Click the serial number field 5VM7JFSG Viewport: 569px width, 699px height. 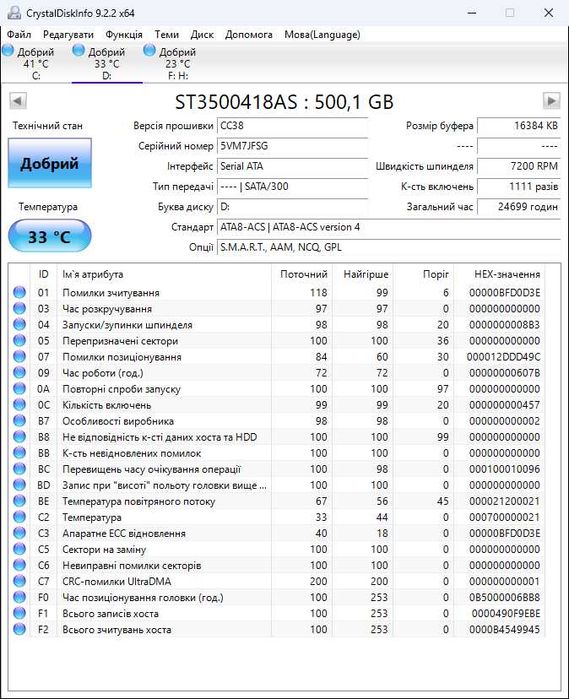[293, 146]
